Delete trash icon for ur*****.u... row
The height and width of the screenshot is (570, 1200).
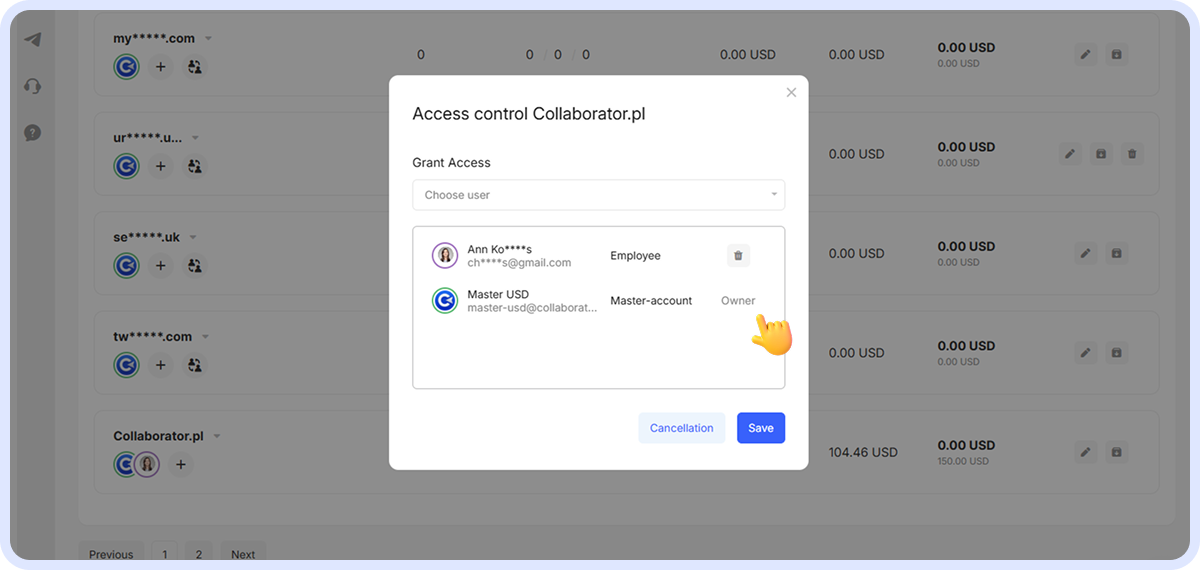coord(1132,154)
